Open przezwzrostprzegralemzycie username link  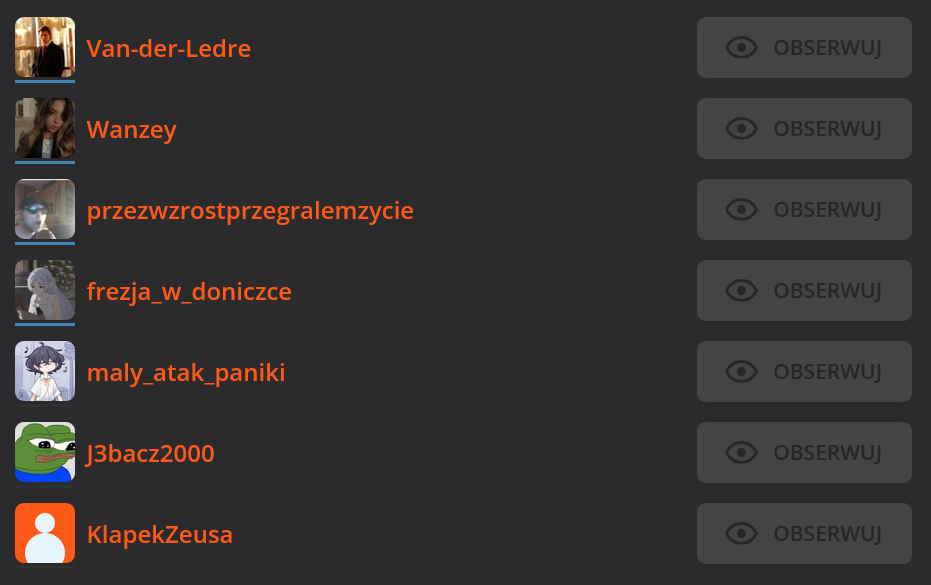(250, 211)
